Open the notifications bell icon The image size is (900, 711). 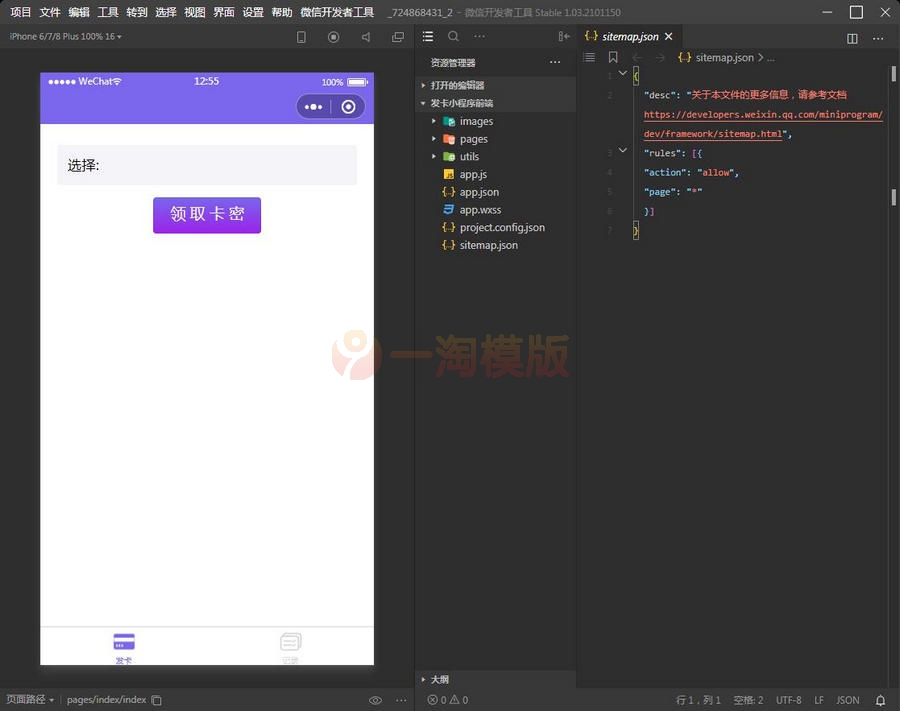880,700
